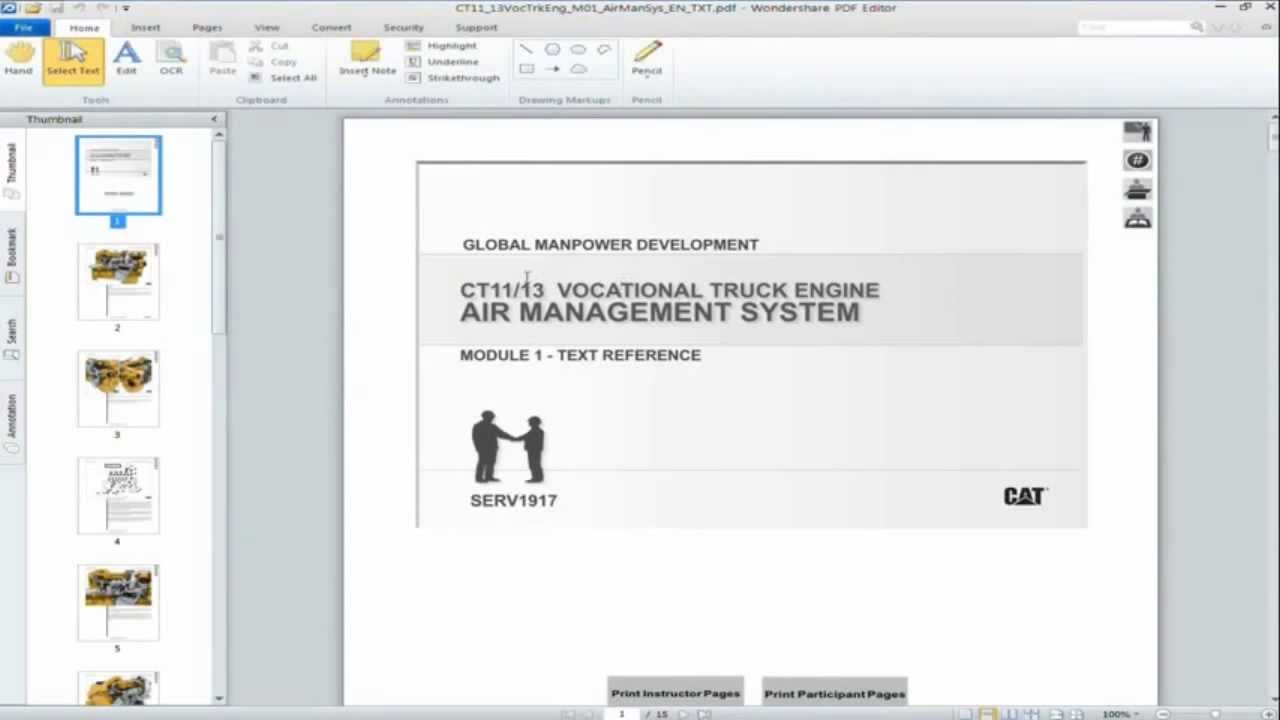Click Cut in the Clipboard group
1280x720 pixels.
point(269,46)
